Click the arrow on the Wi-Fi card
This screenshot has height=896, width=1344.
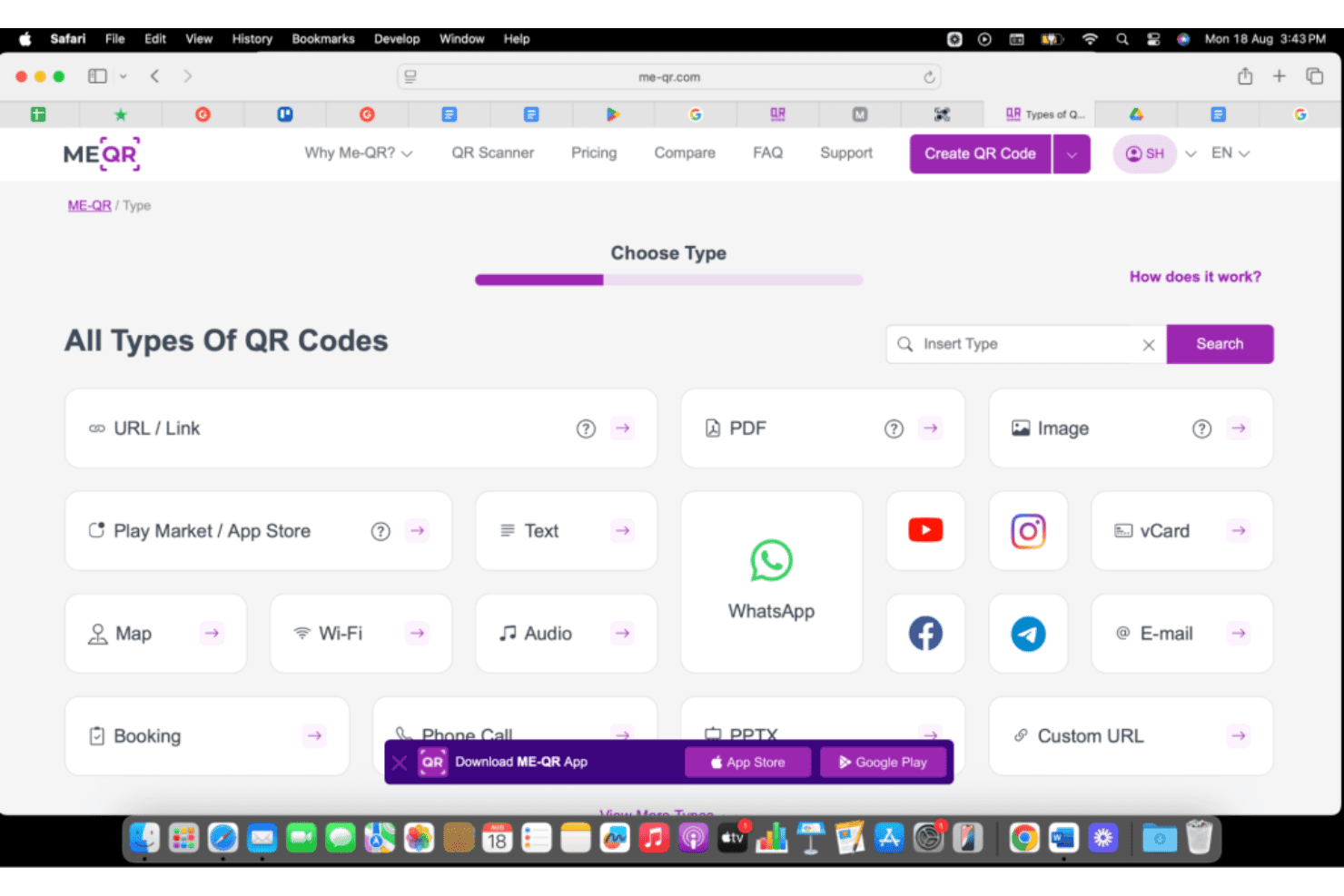[417, 633]
